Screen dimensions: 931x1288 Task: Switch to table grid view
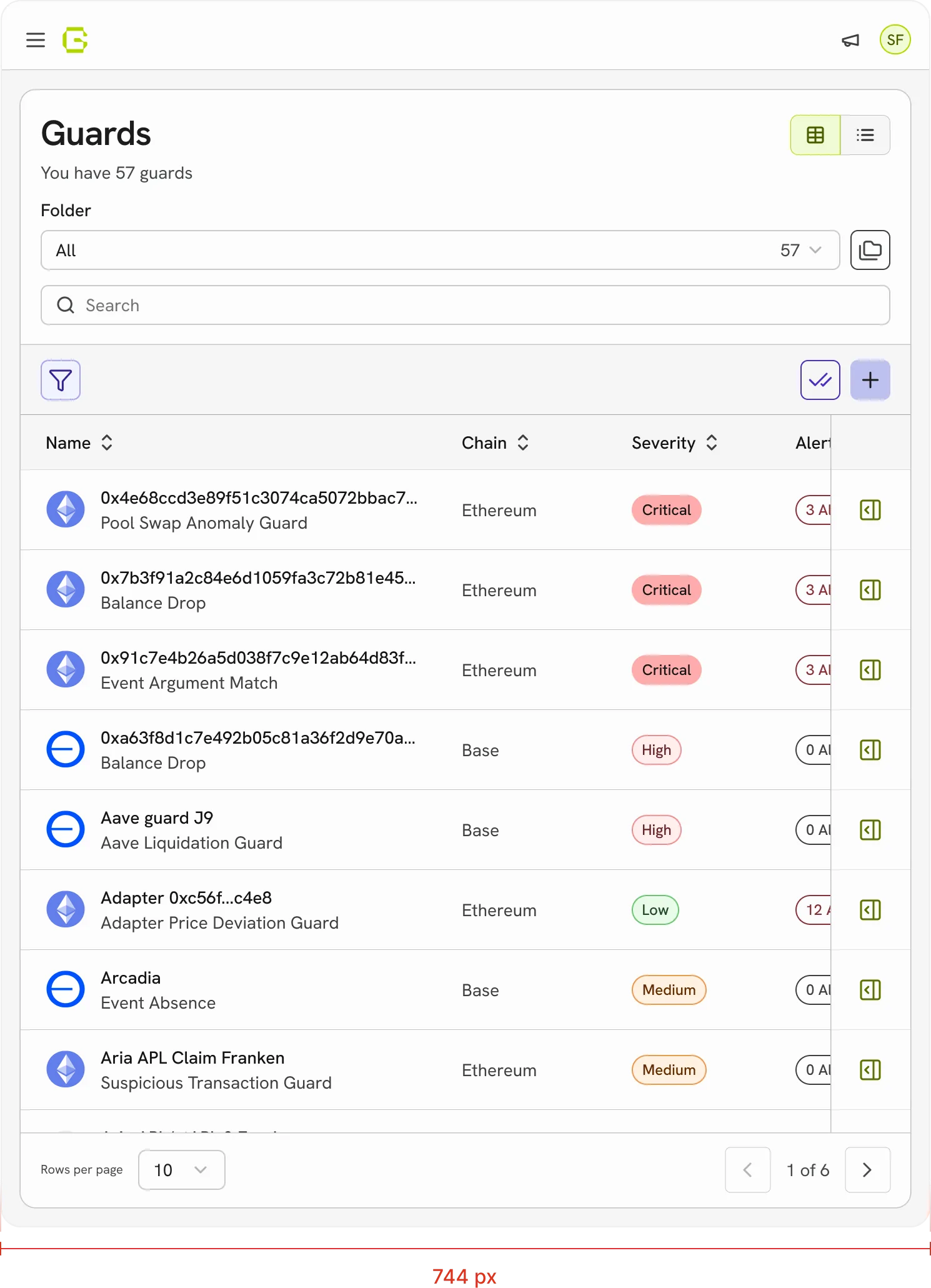[x=815, y=135]
